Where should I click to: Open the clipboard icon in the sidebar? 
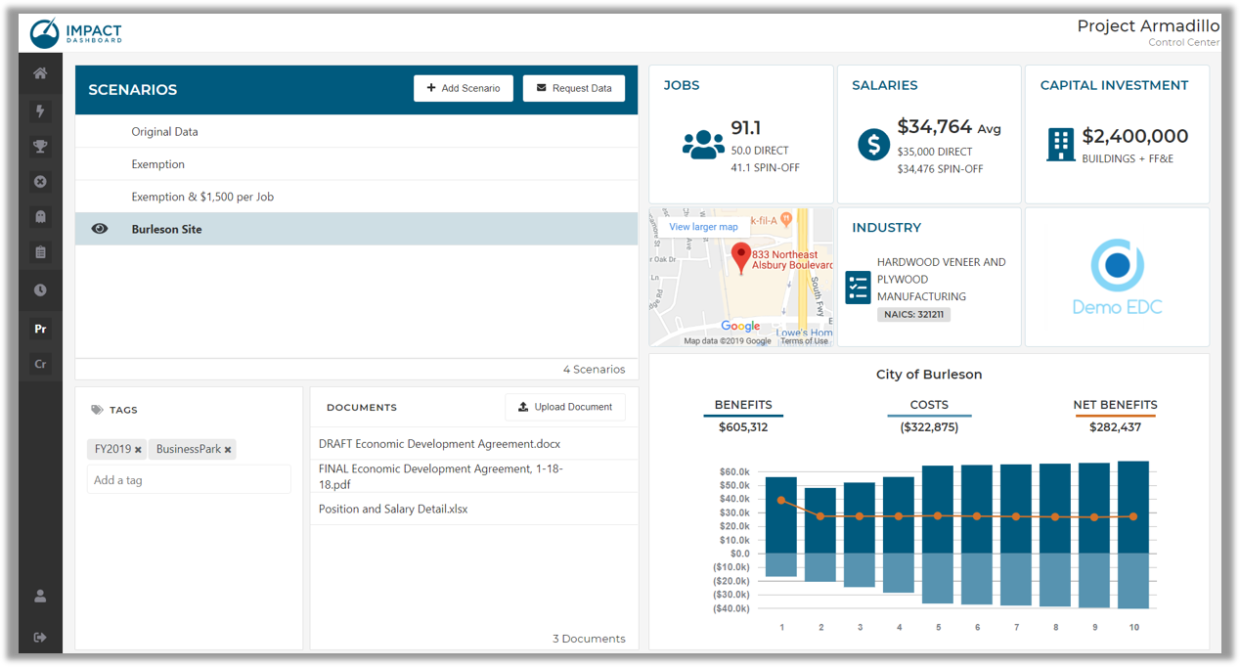[x=40, y=252]
